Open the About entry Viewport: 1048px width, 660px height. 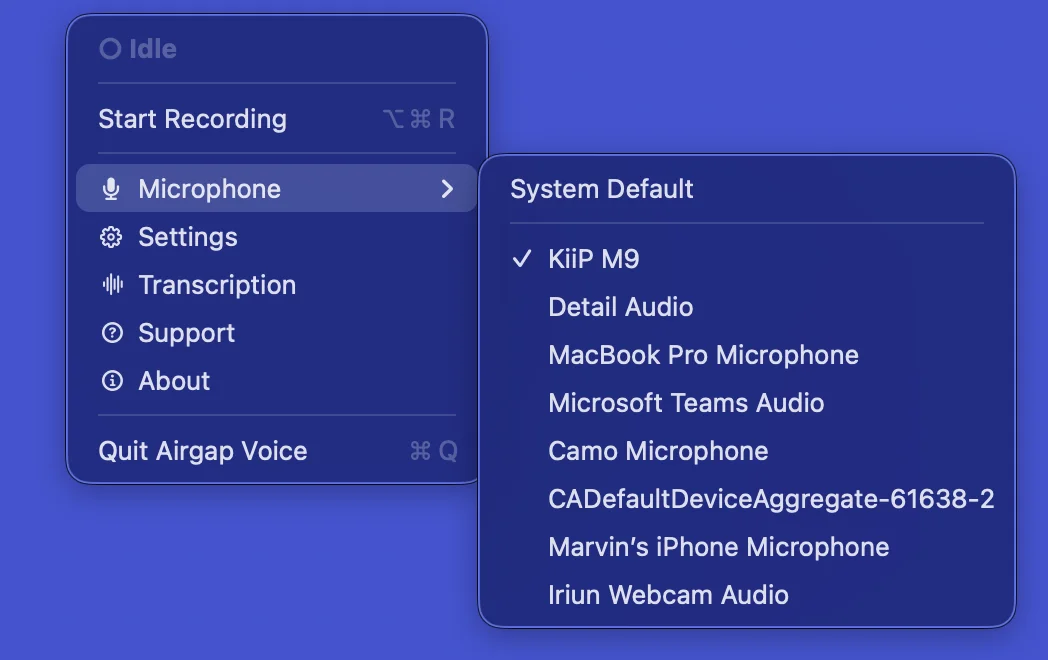click(174, 381)
